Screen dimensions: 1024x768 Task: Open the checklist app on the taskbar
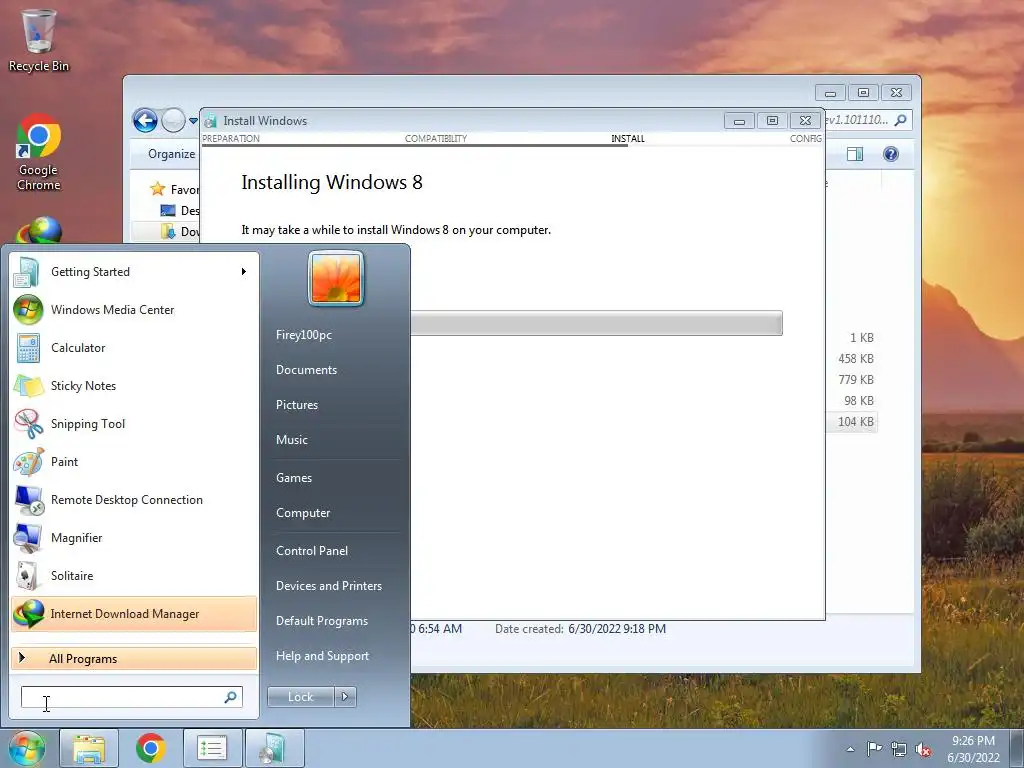212,748
